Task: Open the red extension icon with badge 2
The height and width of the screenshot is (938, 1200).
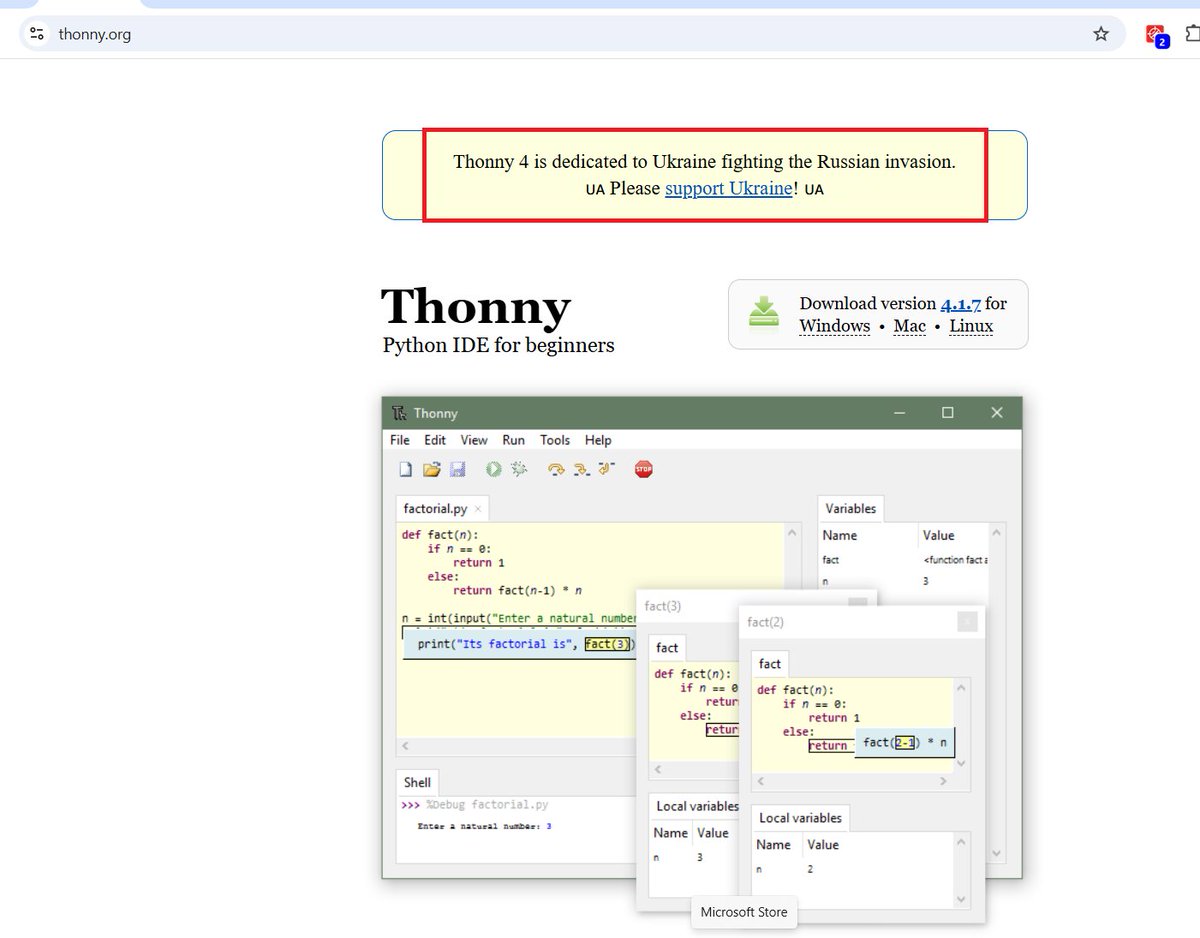Action: point(1156,35)
